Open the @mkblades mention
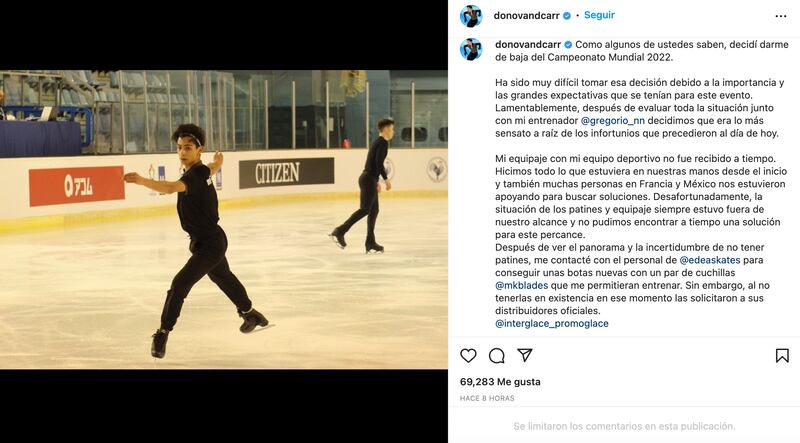800x443 pixels. [x=521, y=286]
